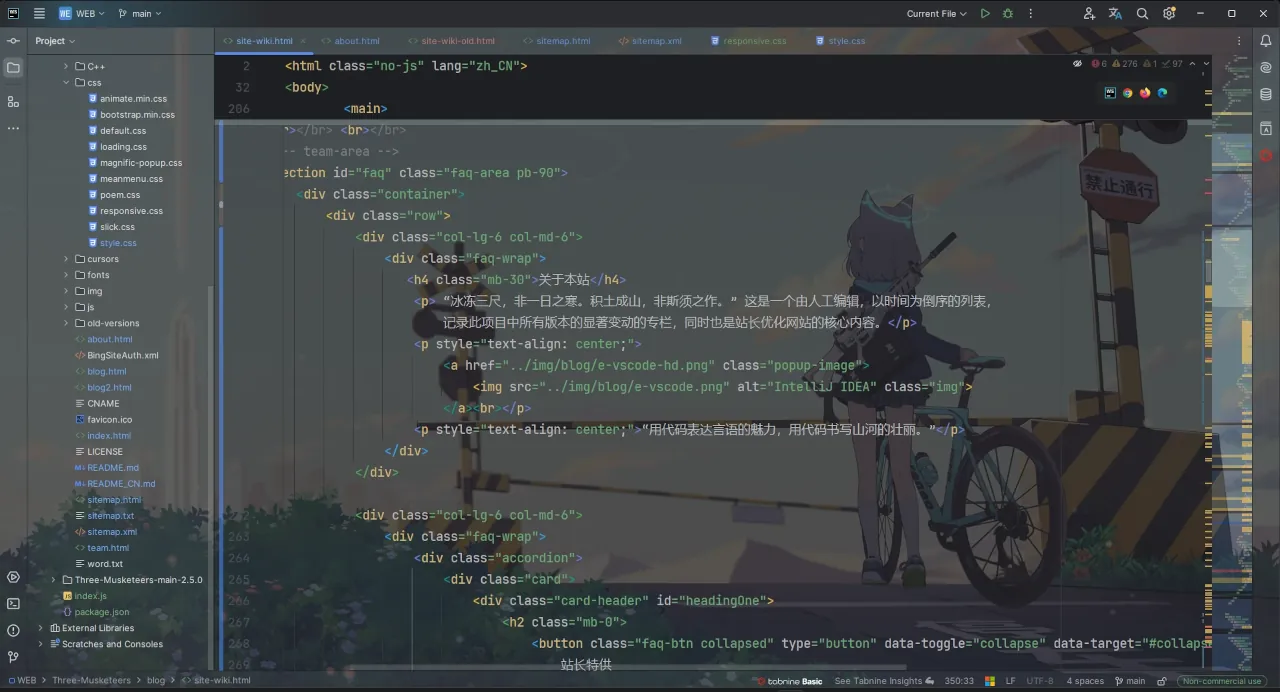Viewport: 1280px width, 692px height.
Task: Open the Search Everywhere magnifier
Action: 1142,14
